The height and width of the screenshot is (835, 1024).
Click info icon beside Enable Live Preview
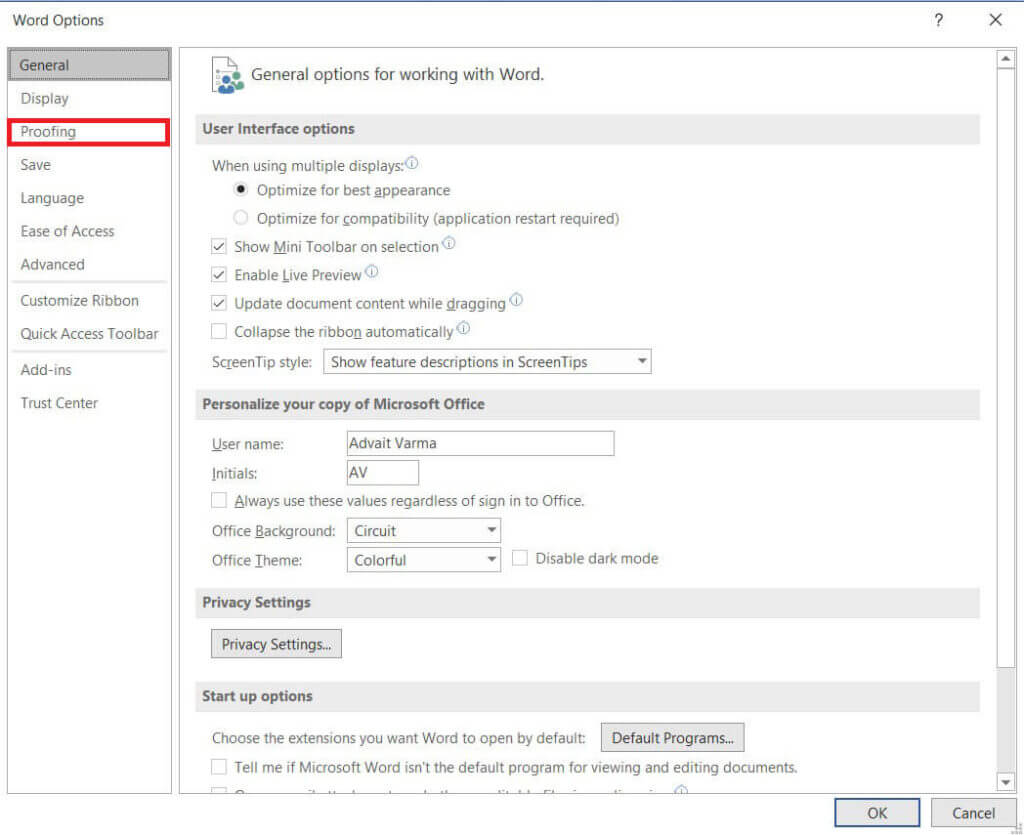(372, 272)
